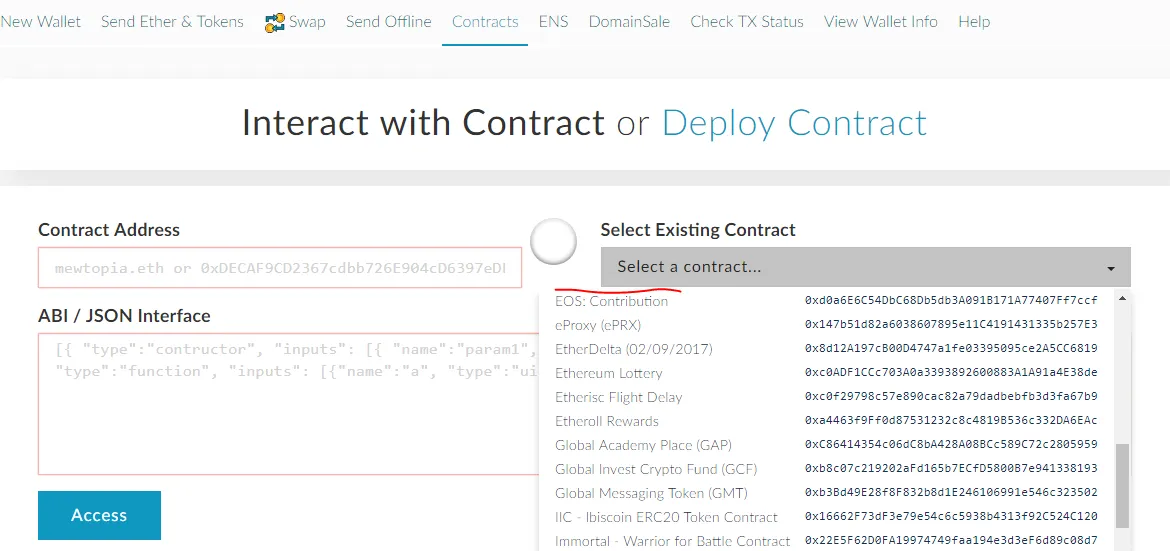Click address 0xc0f29798c57e890cac82a79dadbebfb3d3fa67b9
Screen dimensions: 1170x551
951,396
